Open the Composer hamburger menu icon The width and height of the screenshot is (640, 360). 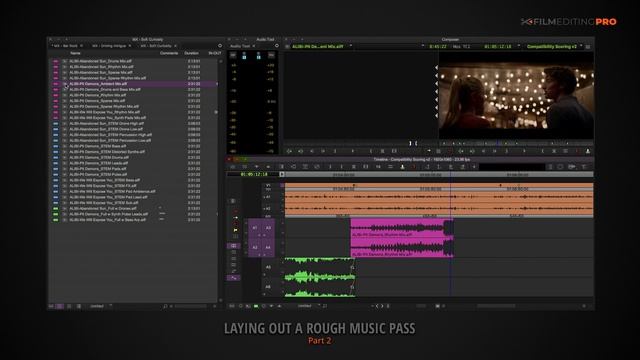click(588, 47)
